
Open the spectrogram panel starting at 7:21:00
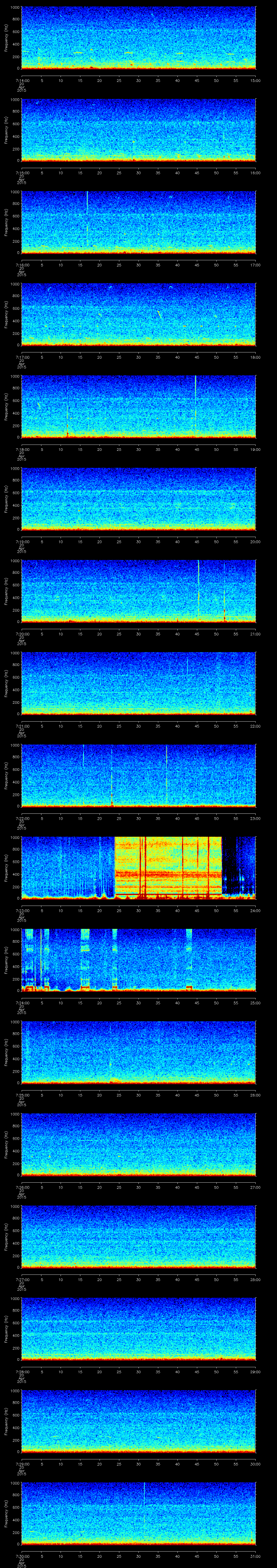[138, 683]
